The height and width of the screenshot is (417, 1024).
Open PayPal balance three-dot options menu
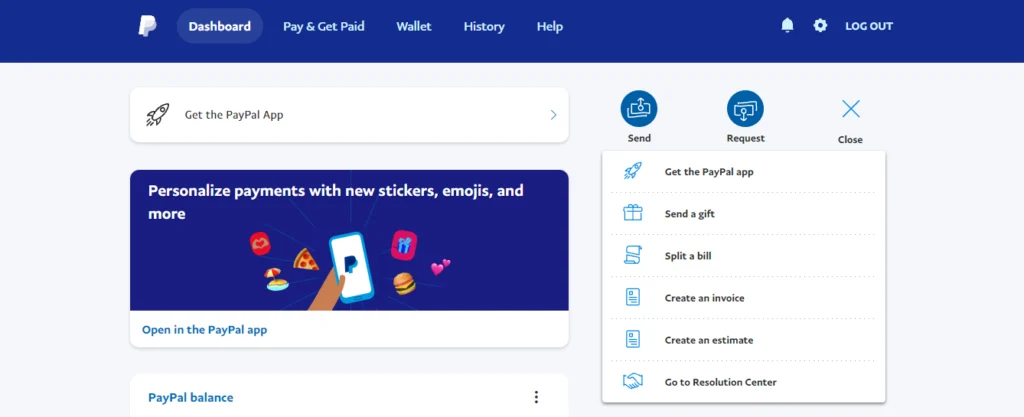pyautogui.click(x=536, y=397)
